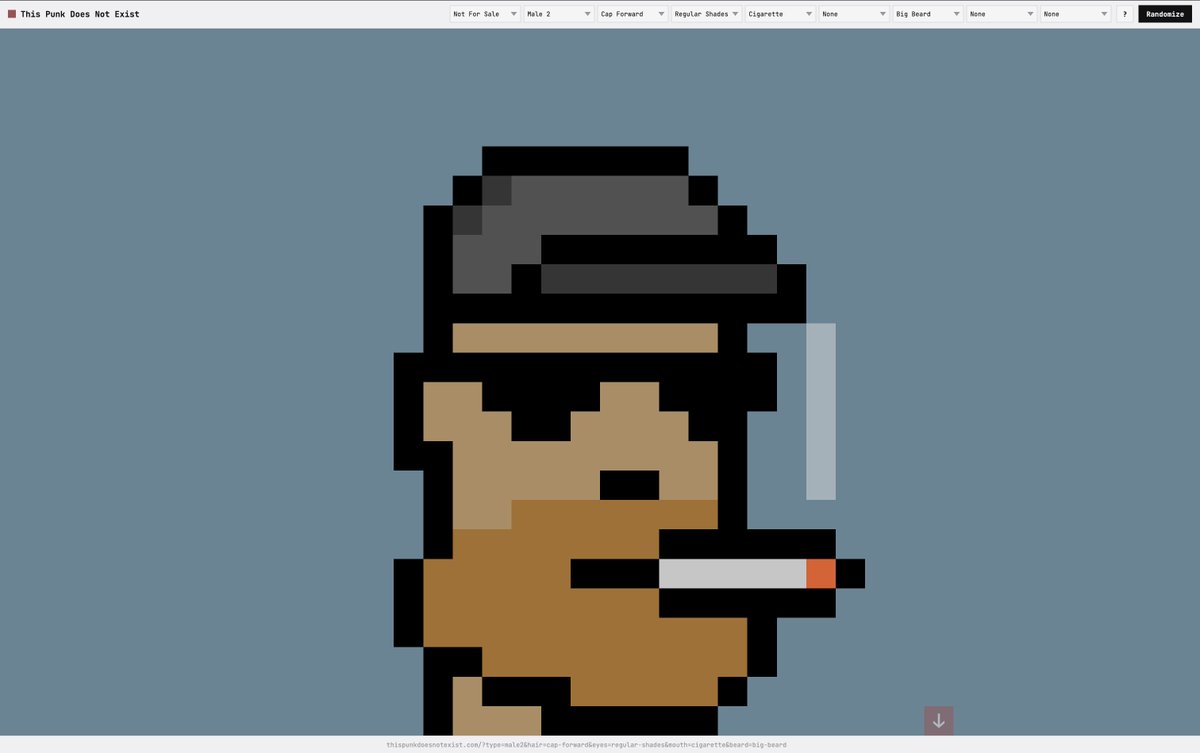
Task: Click the red square logo icon
Action: click(12, 14)
